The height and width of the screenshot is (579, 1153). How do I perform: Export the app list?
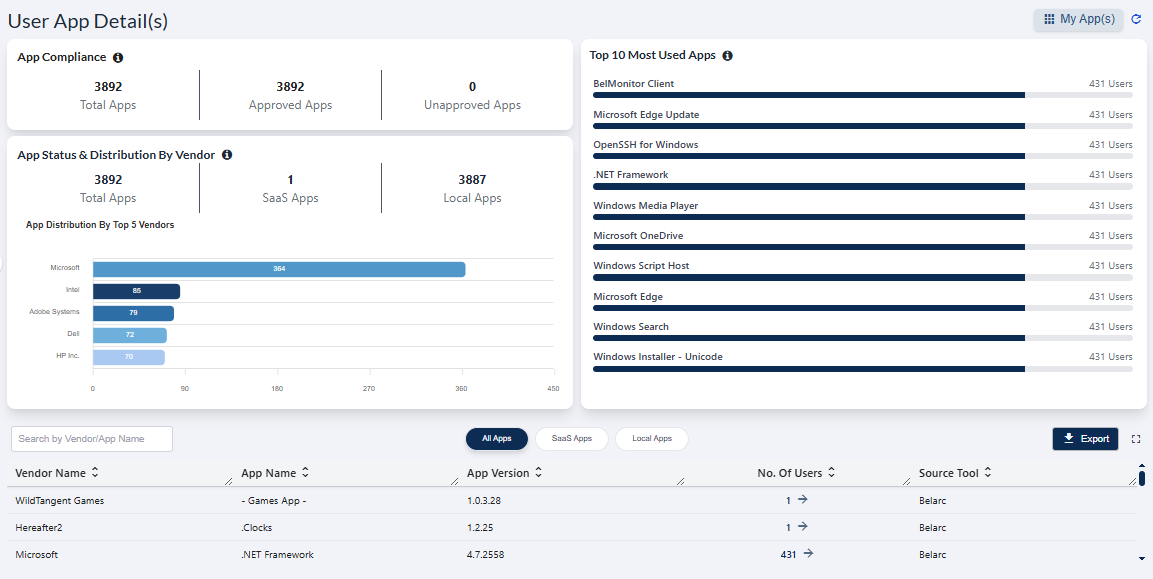pos(1085,438)
